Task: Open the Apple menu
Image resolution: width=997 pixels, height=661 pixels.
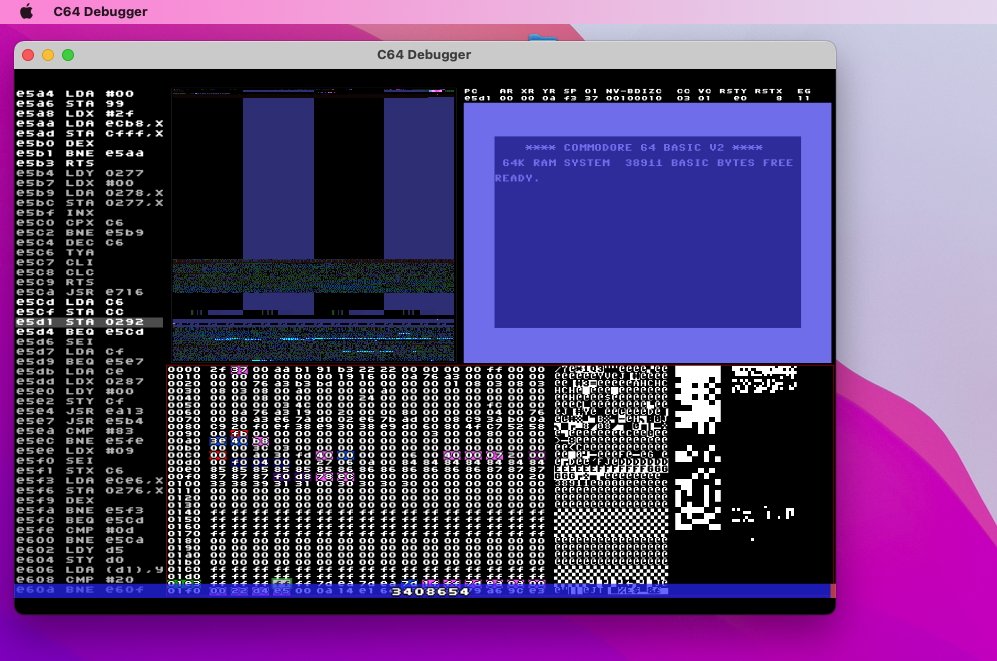Action: 26,11
